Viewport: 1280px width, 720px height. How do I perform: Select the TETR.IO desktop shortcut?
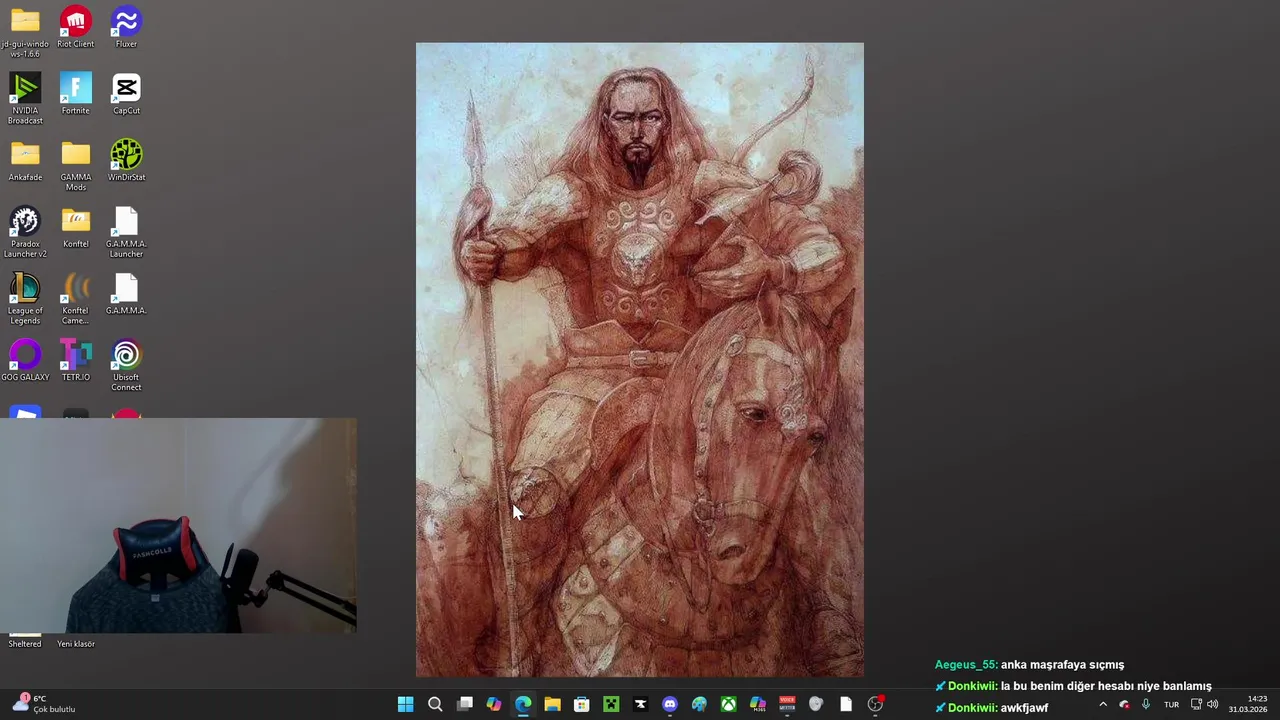click(x=75, y=361)
